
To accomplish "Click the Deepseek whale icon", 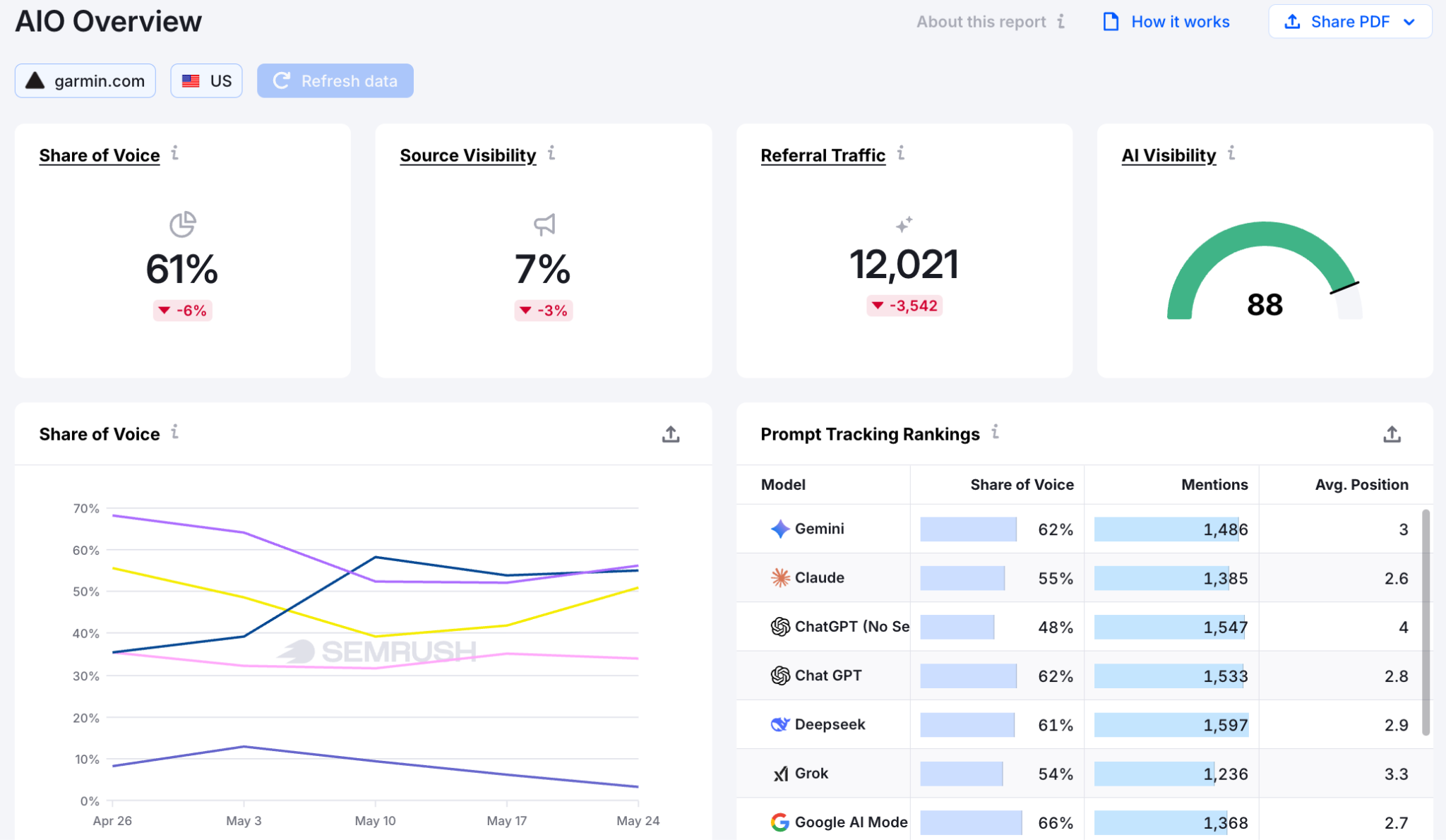I will click(780, 724).
